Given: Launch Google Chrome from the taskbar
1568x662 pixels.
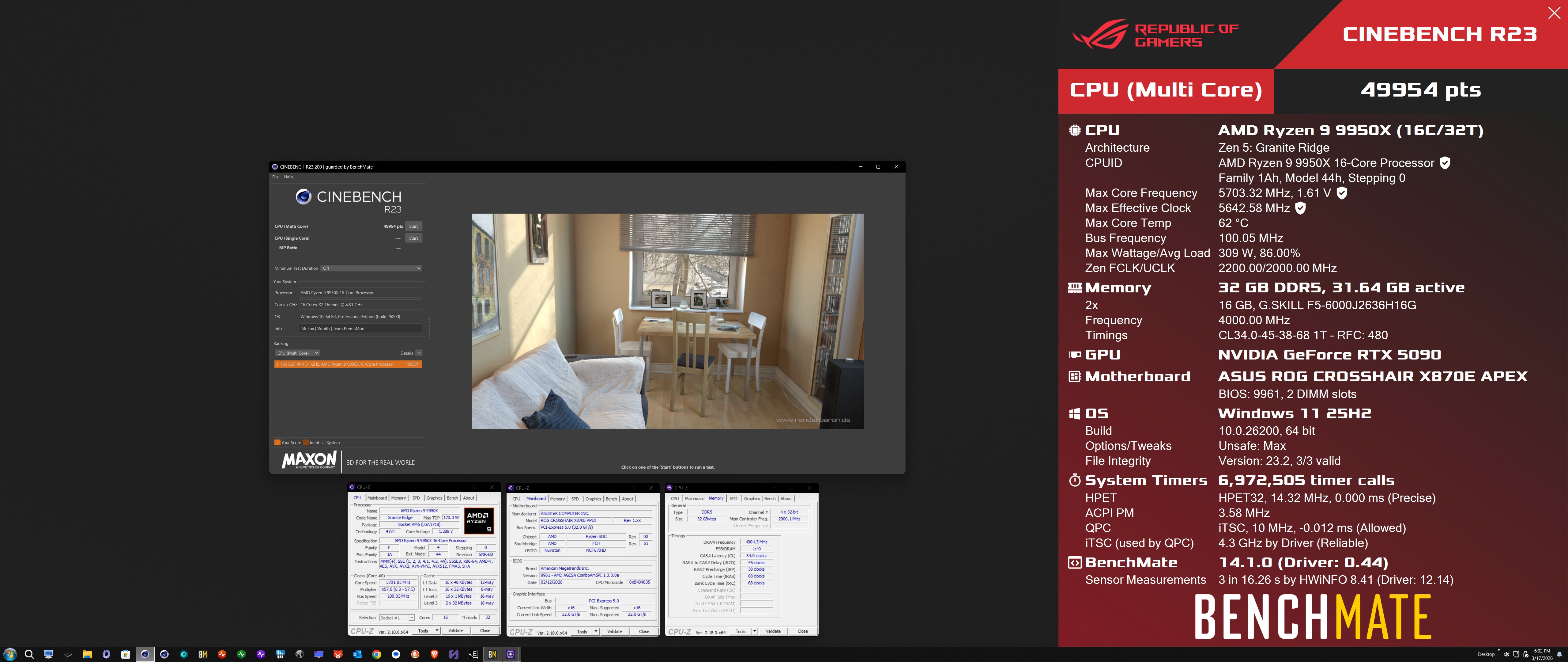Looking at the screenshot, I should point(377,654).
